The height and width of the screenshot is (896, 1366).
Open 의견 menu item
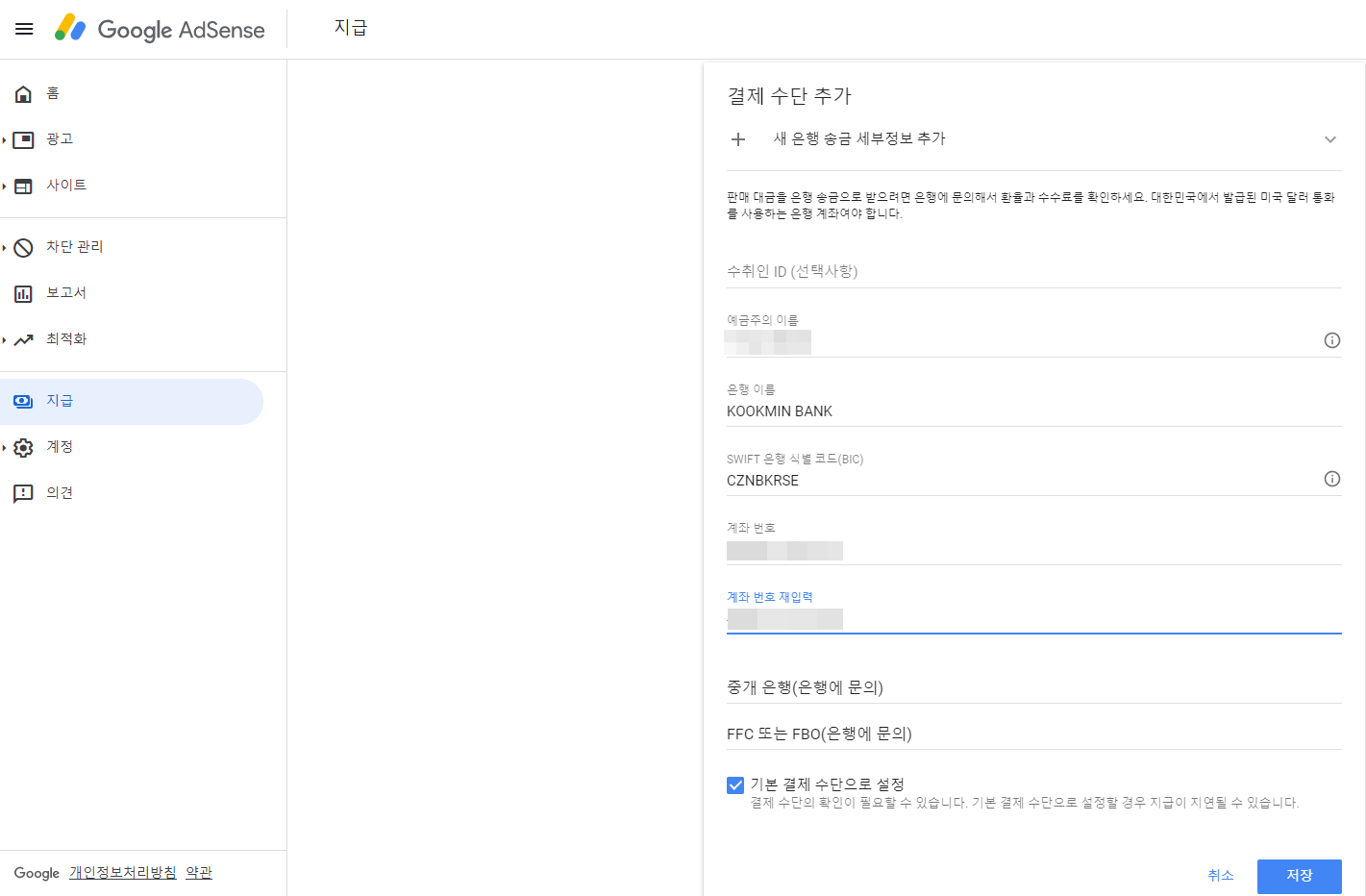pos(132,493)
